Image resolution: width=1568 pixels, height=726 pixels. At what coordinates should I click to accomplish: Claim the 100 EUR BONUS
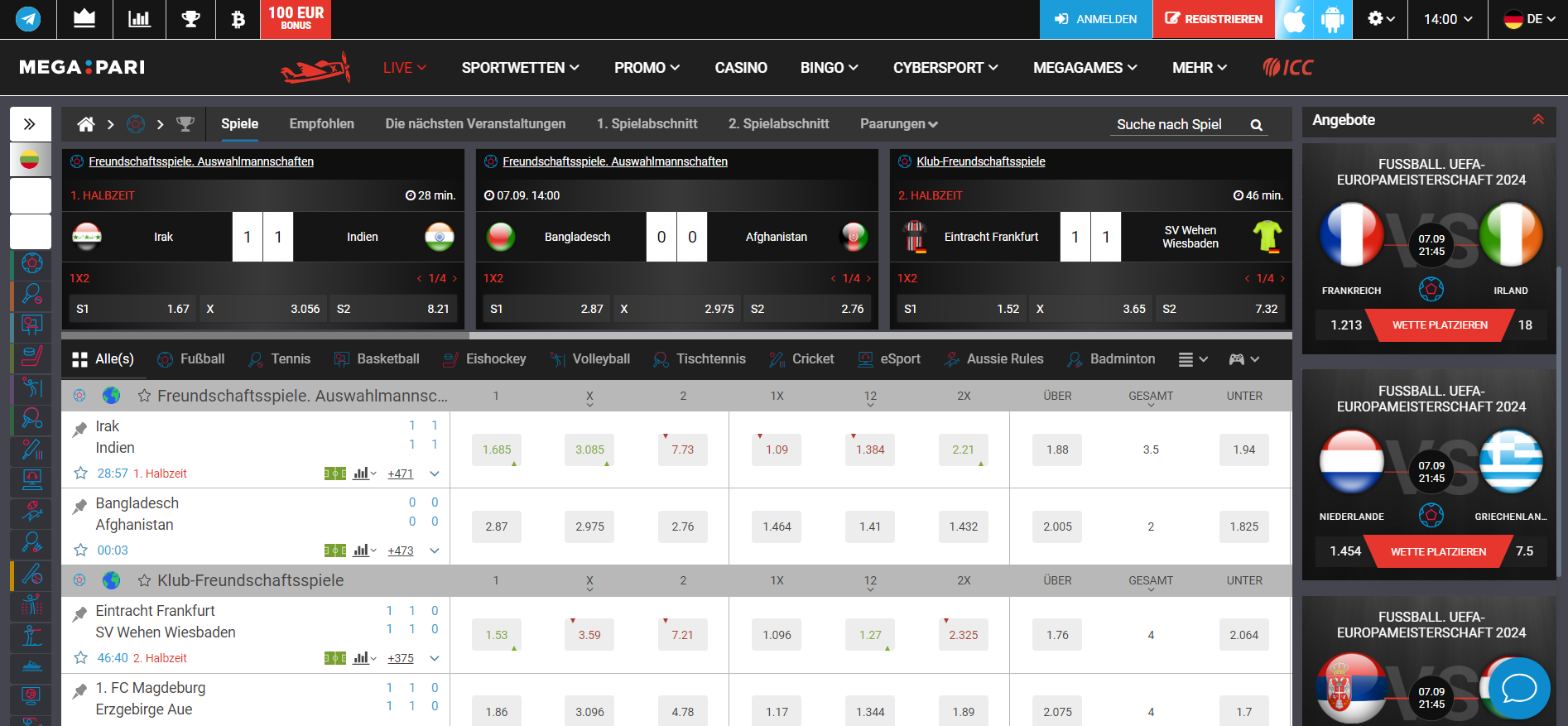(296, 19)
